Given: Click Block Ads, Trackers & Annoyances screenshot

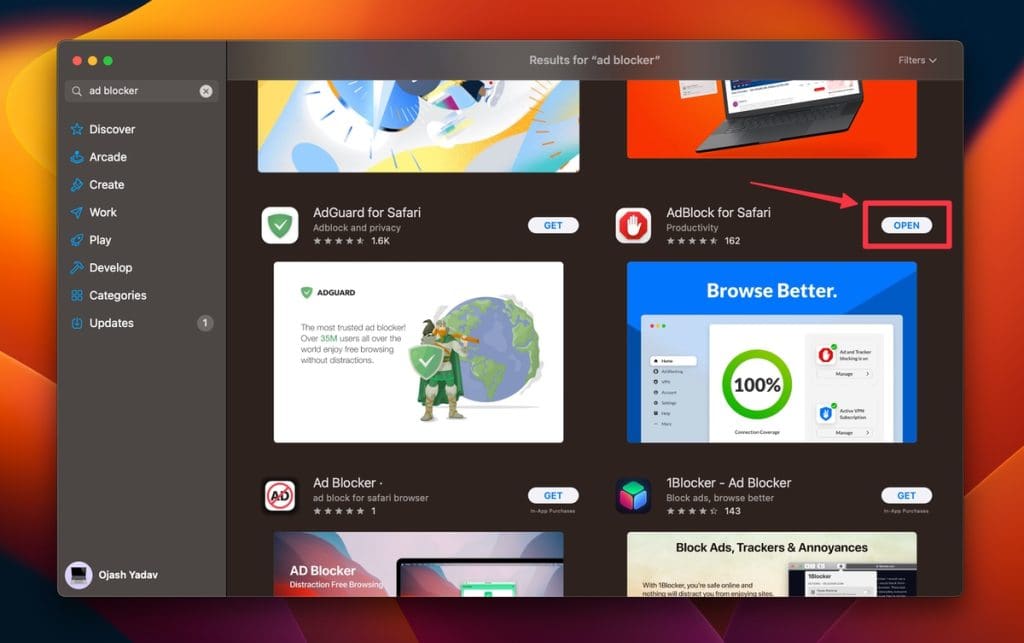Looking at the screenshot, I should (x=772, y=564).
